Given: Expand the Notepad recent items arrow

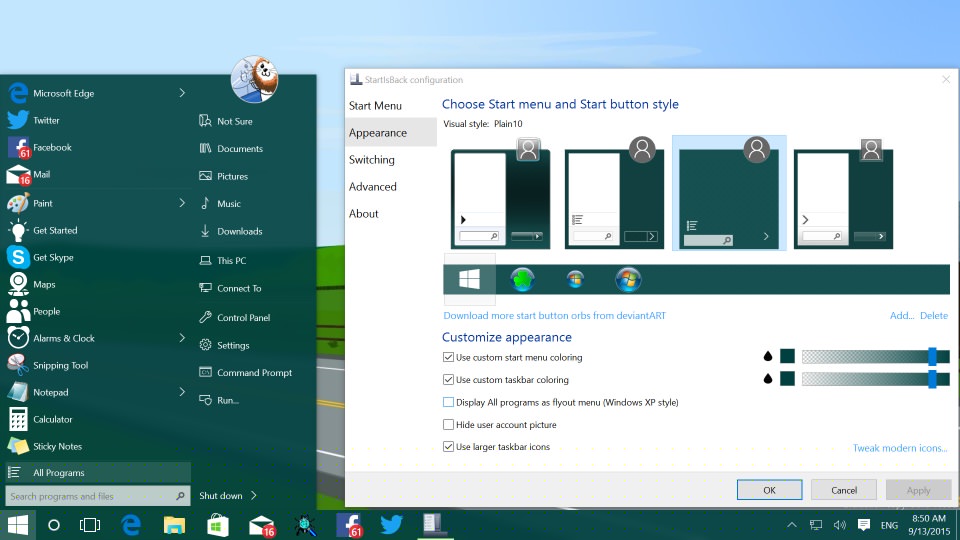Looking at the screenshot, I should coord(182,392).
